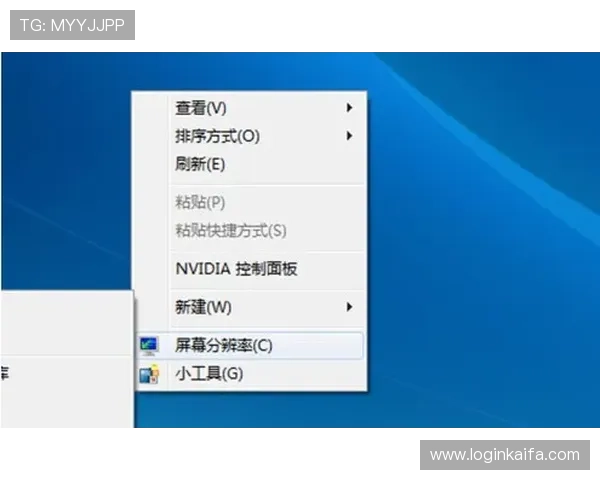Screen dimensions: 600x480
Task: Click the greyed-out 粘贴(P) entry
Action: point(200,202)
